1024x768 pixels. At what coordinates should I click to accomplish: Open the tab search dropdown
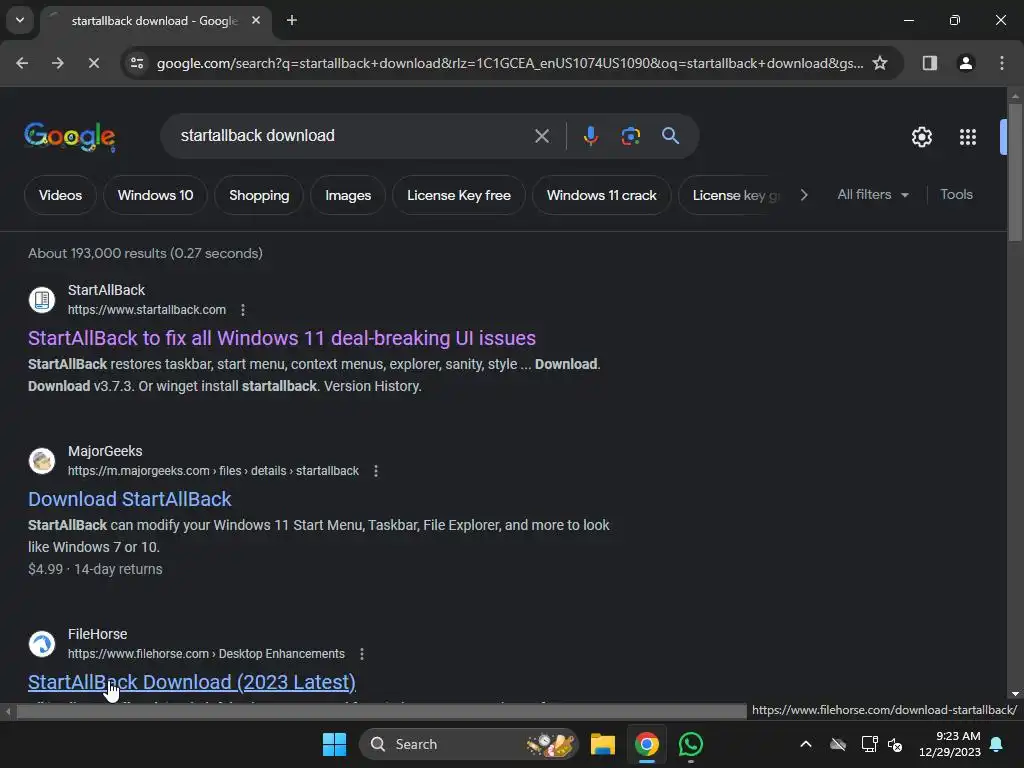click(20, 20)
